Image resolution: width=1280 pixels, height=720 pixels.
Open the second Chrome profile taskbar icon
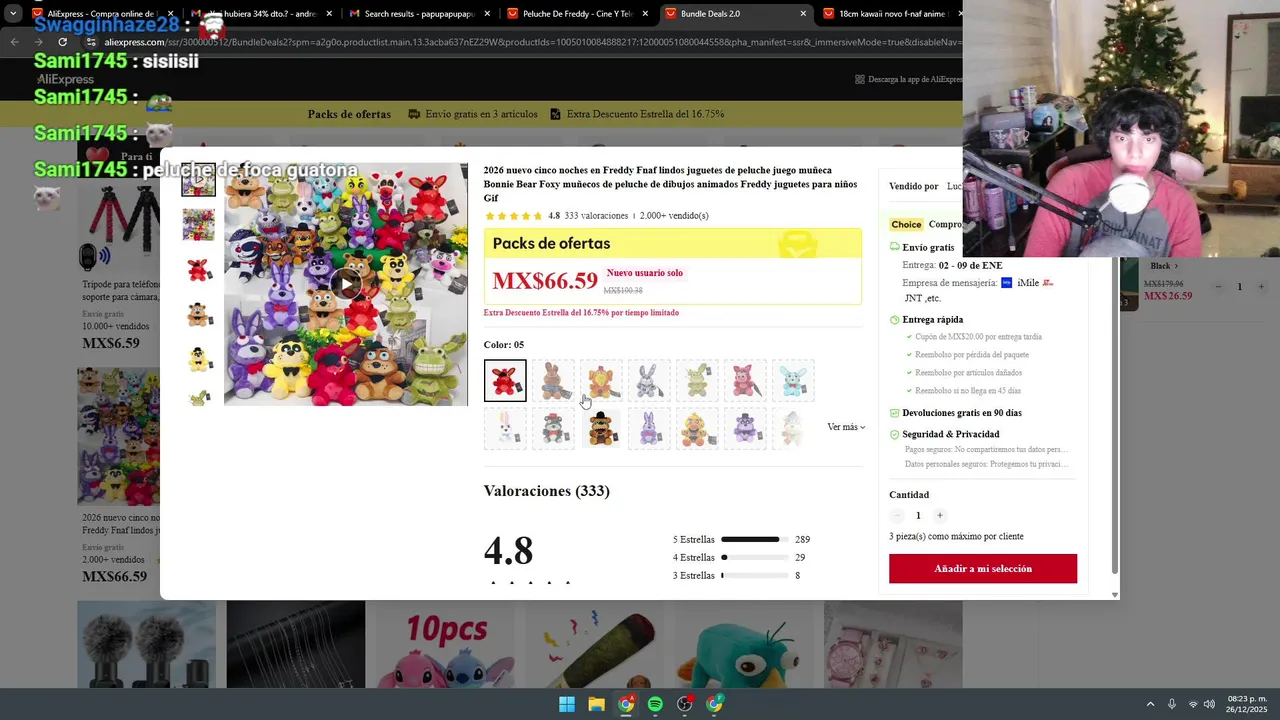point(714,704)
